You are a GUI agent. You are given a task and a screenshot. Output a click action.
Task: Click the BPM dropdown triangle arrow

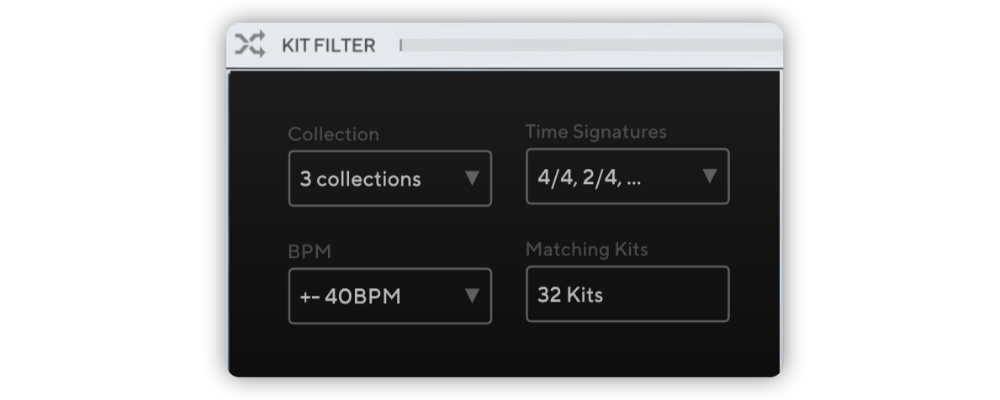pyautogui.click(x=472, y=295)
